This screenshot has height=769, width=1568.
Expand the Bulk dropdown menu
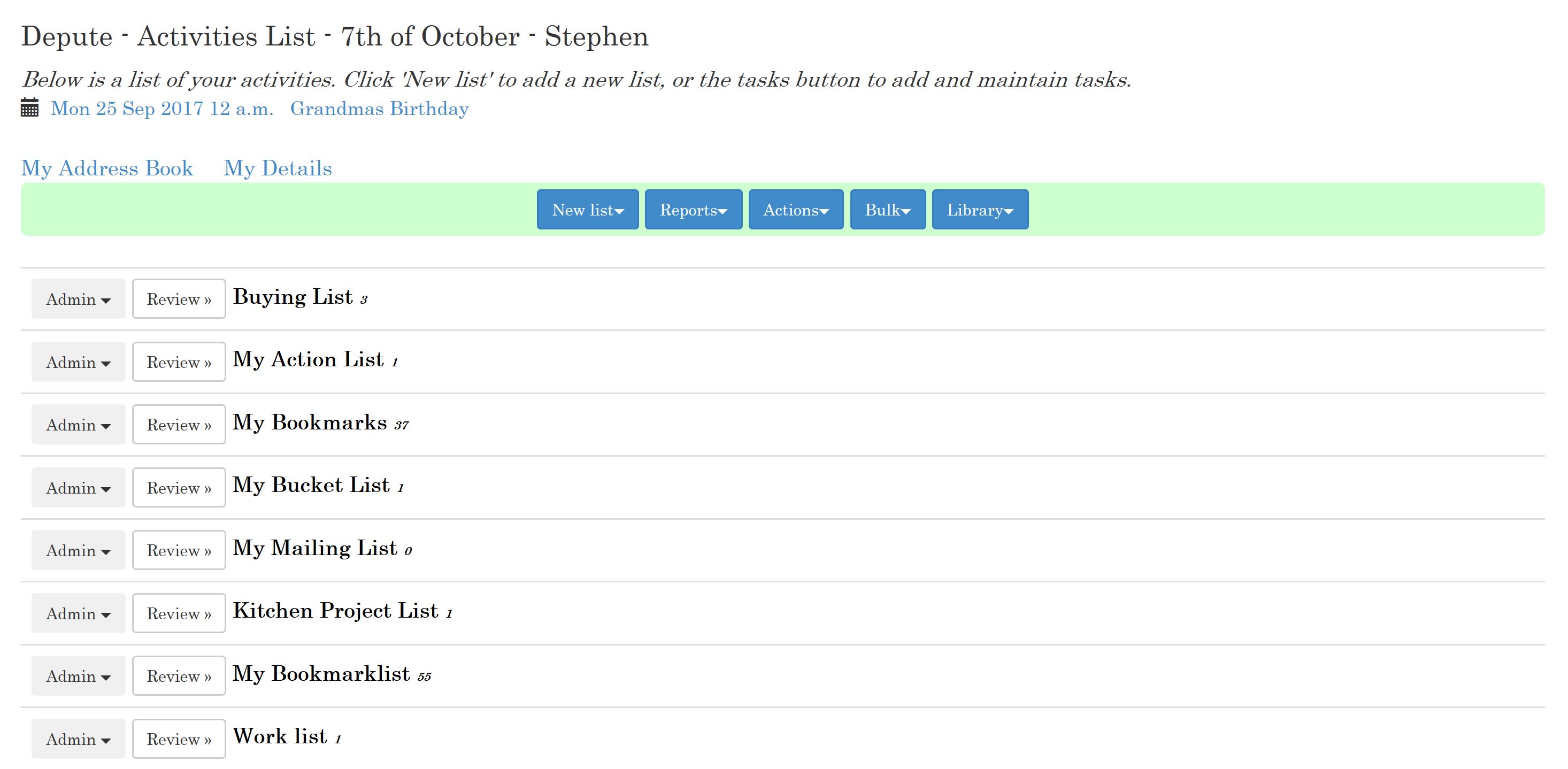[887, 210]
